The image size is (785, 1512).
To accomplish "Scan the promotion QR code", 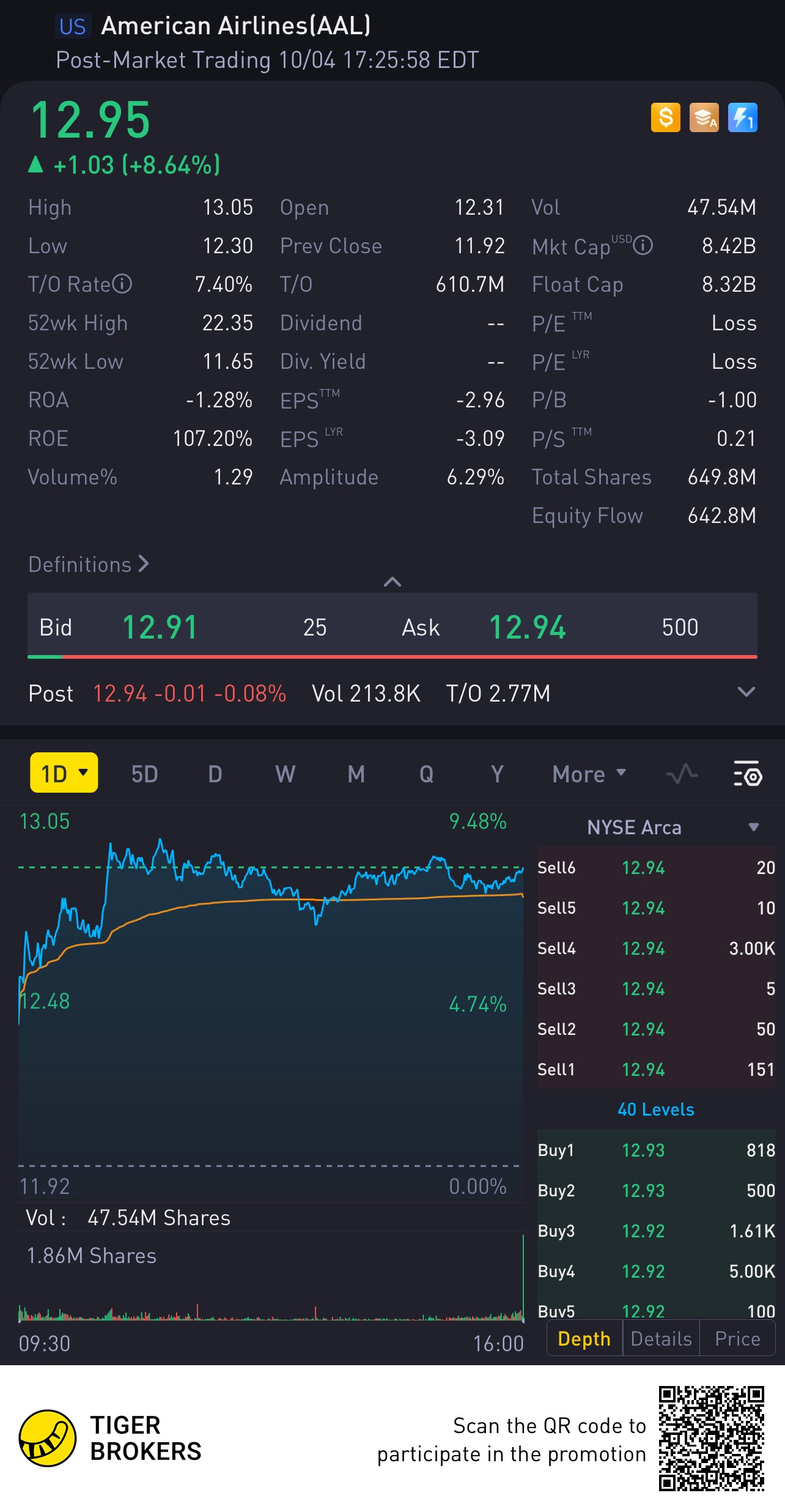I will click(711, 1438).
